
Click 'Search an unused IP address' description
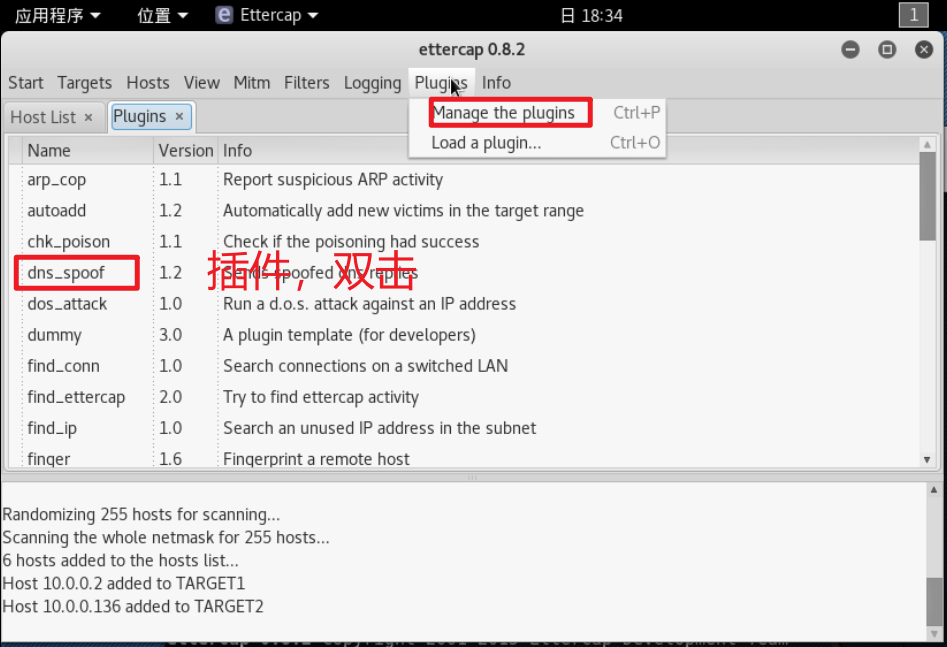click(379, 428)
